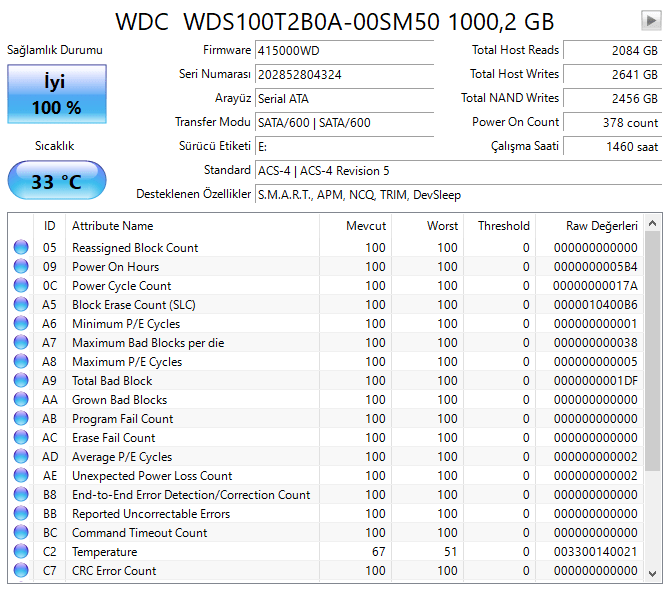Click the Transfer Modu field SATA/600

344,123
